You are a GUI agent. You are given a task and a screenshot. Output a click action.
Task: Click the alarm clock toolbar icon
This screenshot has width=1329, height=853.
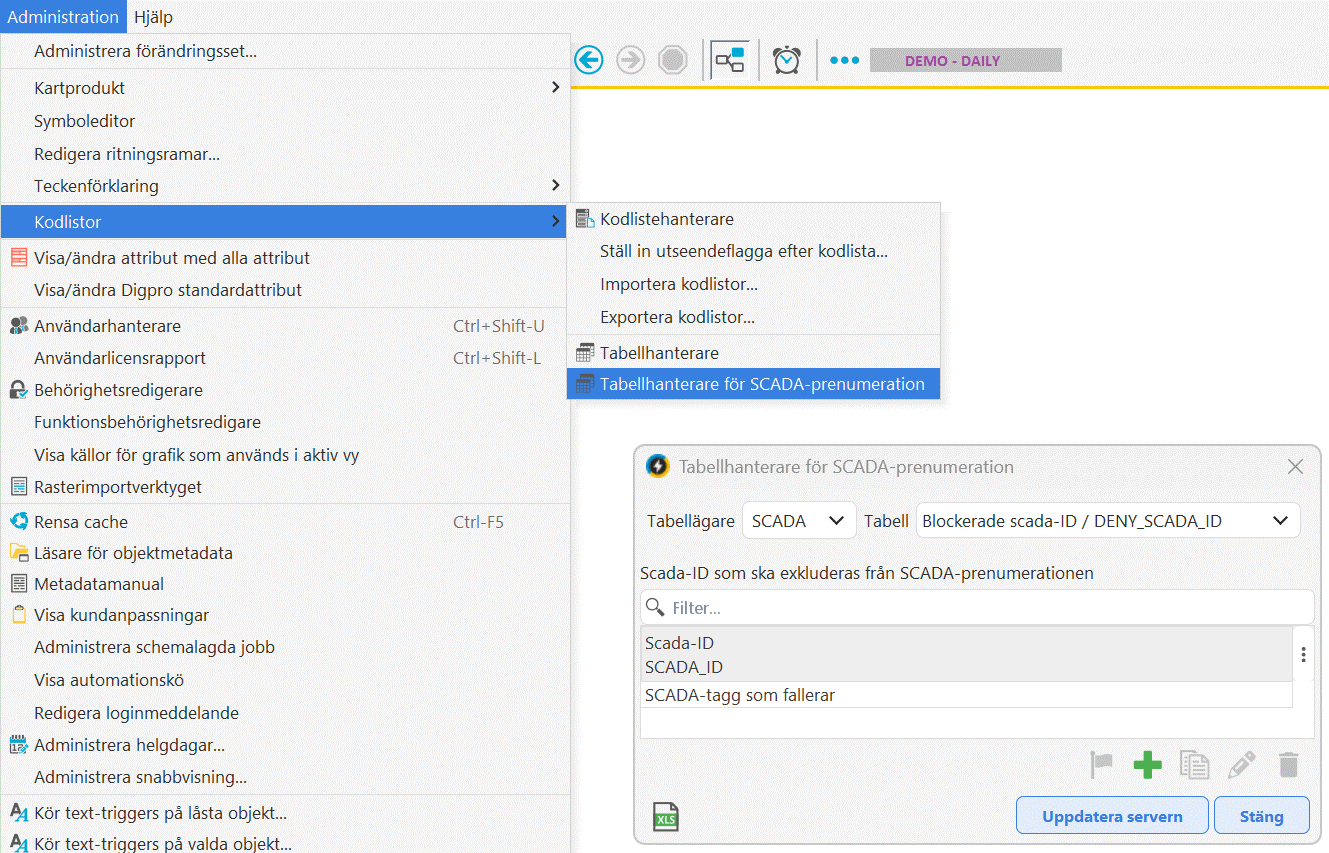pyautogui.click(x=787, y=61)
